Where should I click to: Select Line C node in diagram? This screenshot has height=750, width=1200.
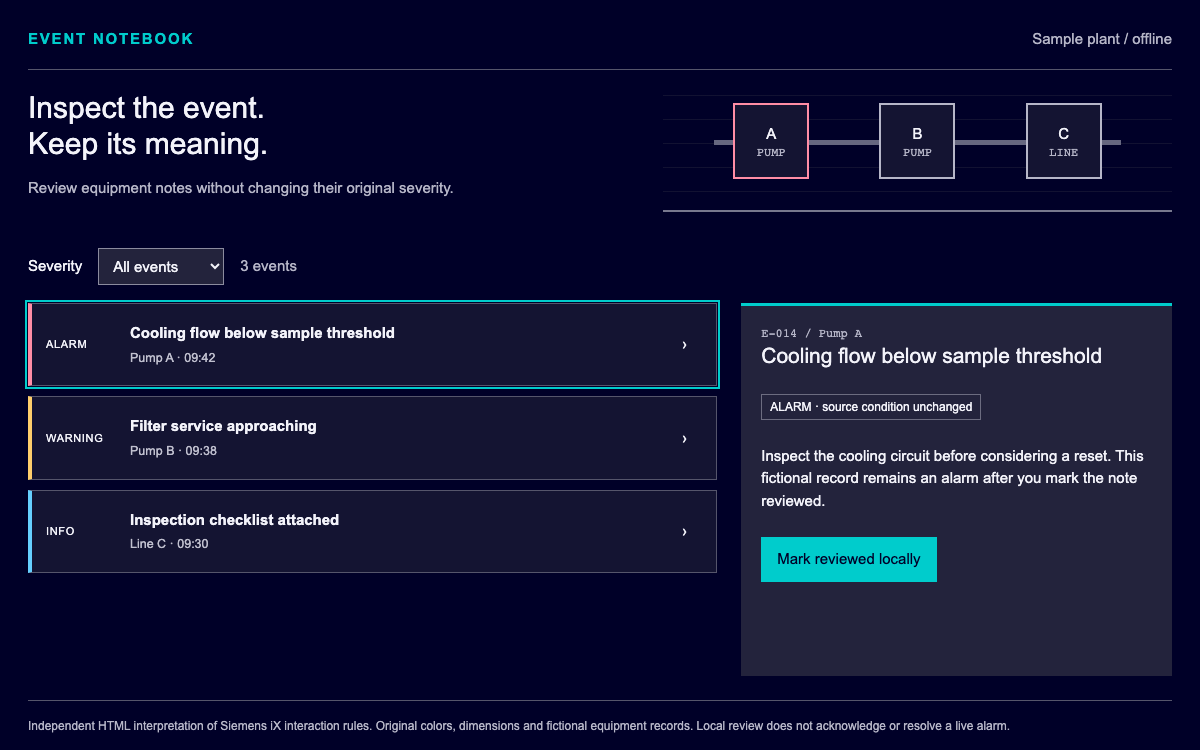click(x=1064, y=141)
